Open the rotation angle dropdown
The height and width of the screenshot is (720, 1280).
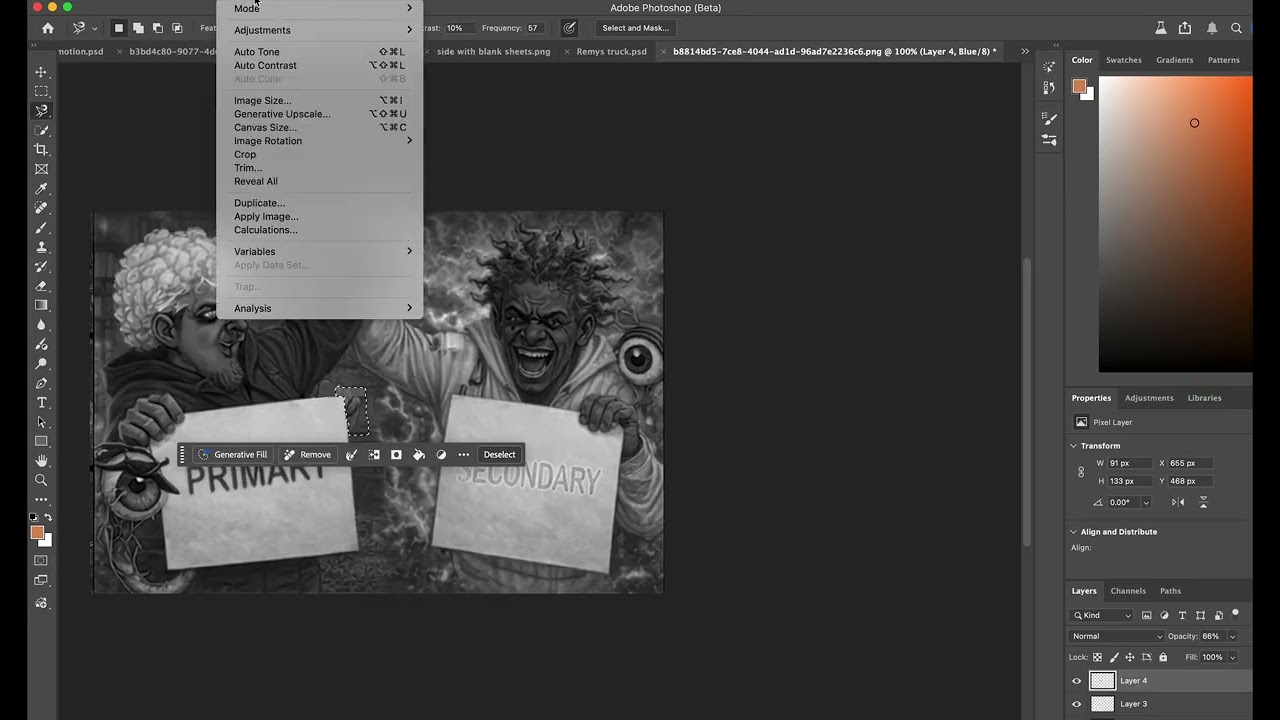[x=1146, y=502]
